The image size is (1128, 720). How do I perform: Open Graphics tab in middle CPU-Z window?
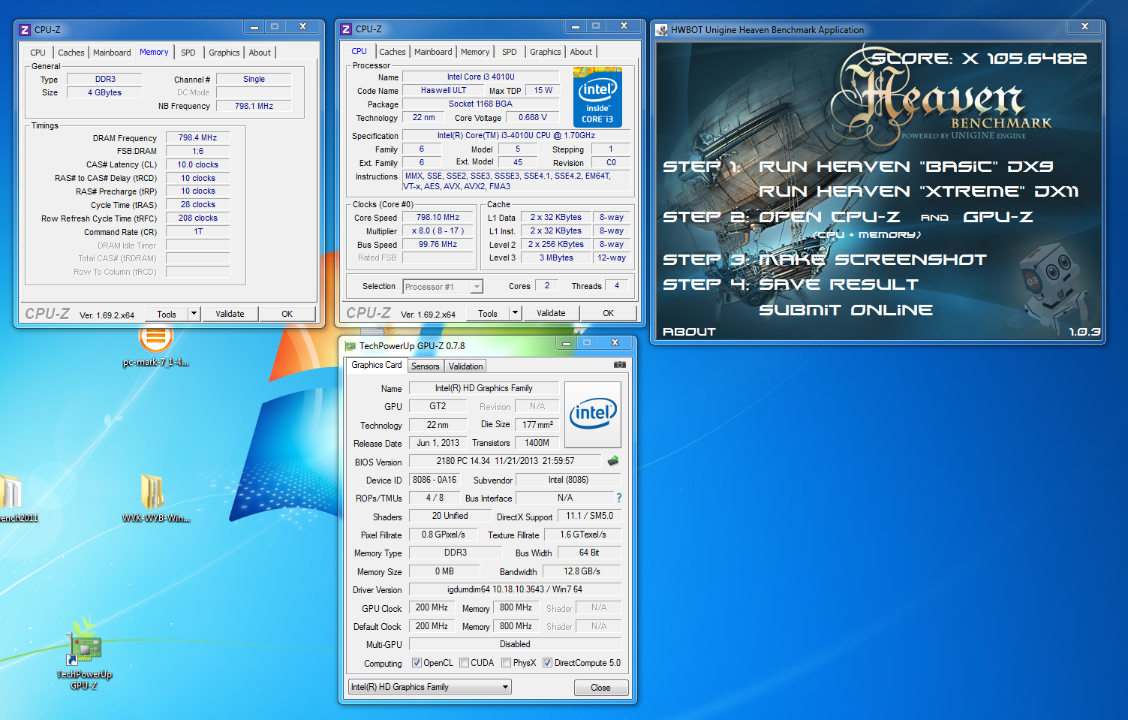coord(546,52)
